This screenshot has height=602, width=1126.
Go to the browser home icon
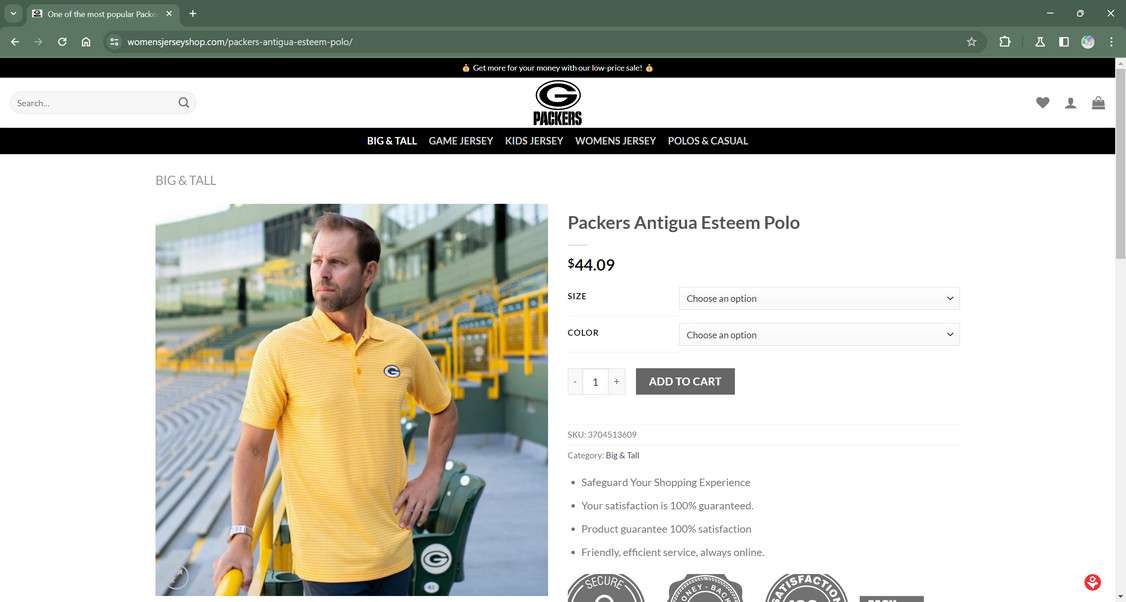86,42
